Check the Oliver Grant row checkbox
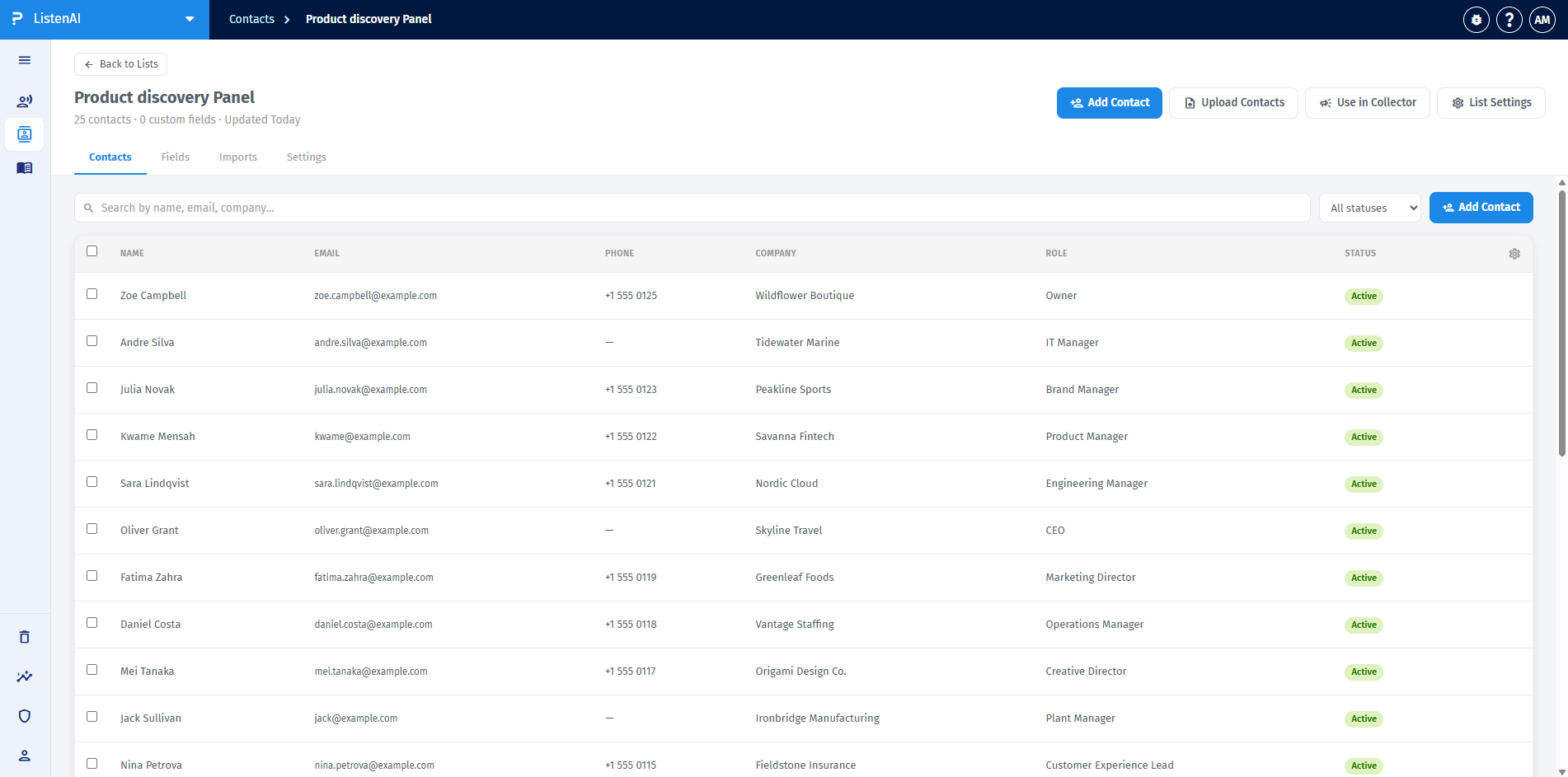1568x777 pixels. 92,529
